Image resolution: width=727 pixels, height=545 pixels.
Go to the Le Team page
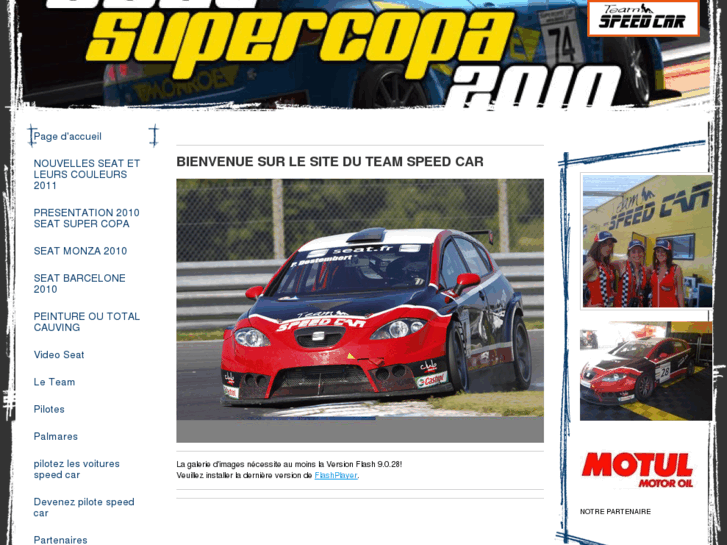coord(54,382)
